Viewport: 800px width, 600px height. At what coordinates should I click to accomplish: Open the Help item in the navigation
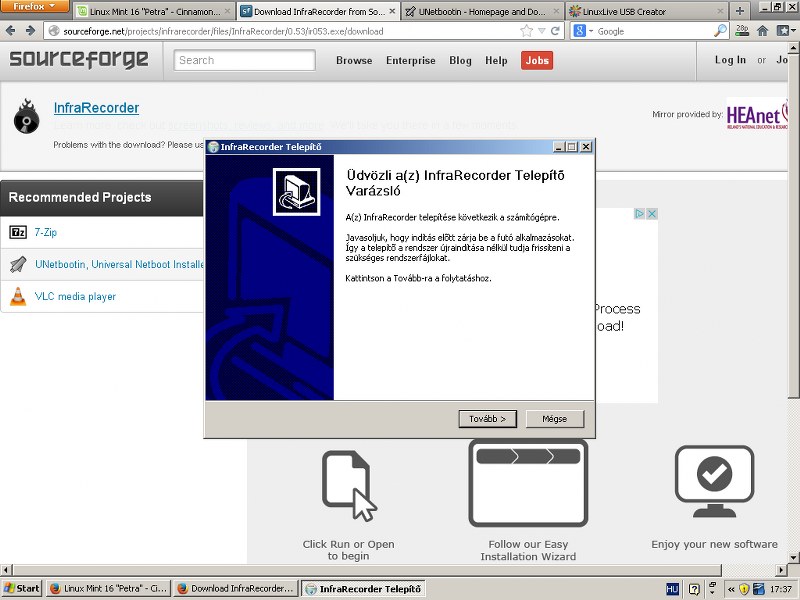[496, 60]
